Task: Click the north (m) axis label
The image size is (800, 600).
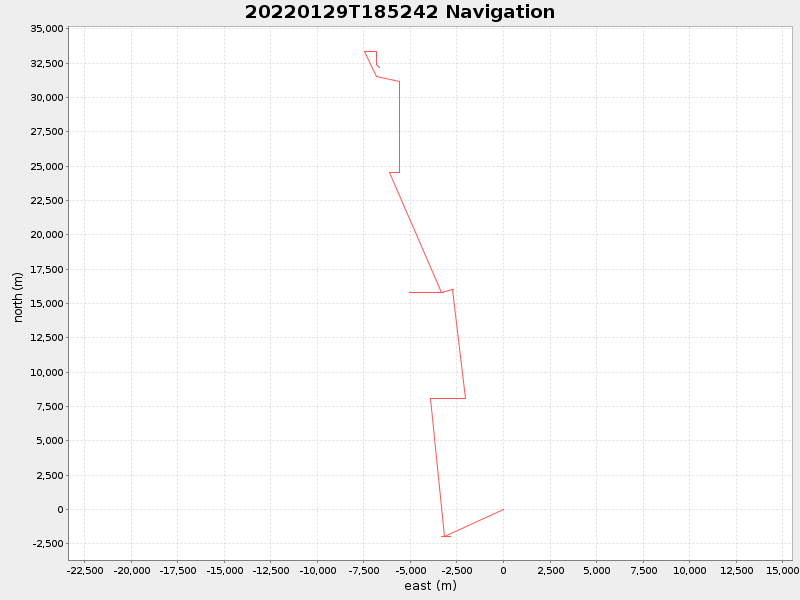Action: pyautogui.click(x=18, y=297)
